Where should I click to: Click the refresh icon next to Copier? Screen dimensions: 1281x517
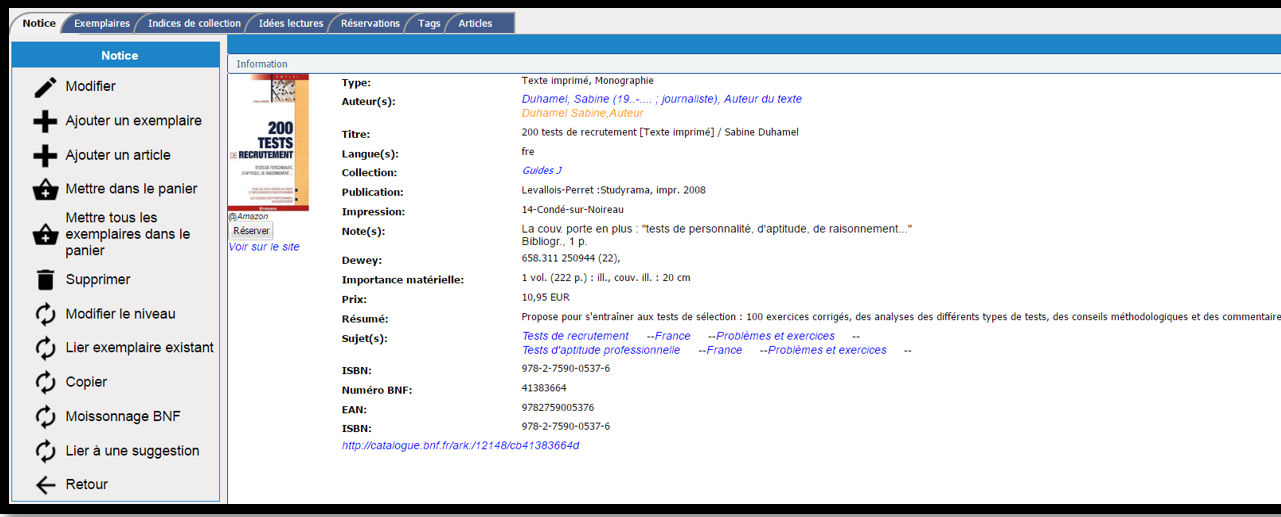tap(45, 382)
